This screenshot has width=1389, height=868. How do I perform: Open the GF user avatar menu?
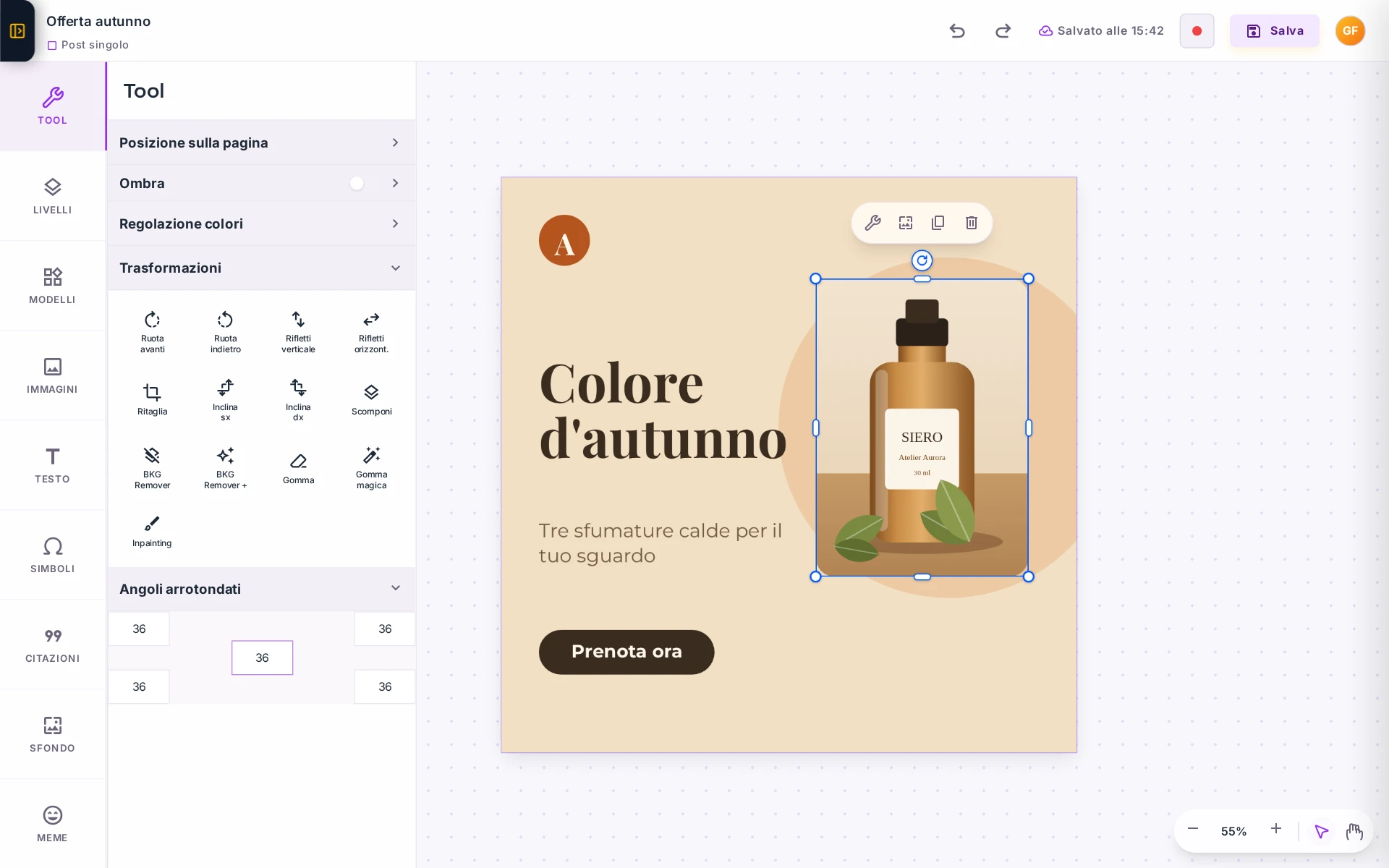tap(1350, 31)
